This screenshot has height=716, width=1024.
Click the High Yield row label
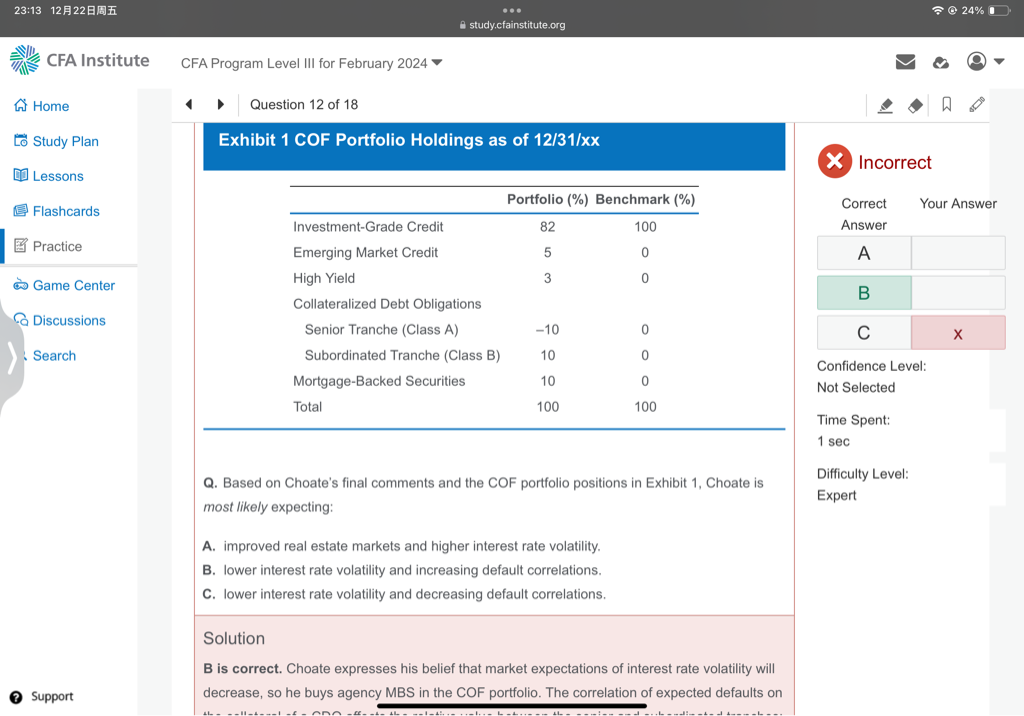click(x=324, y=278)
